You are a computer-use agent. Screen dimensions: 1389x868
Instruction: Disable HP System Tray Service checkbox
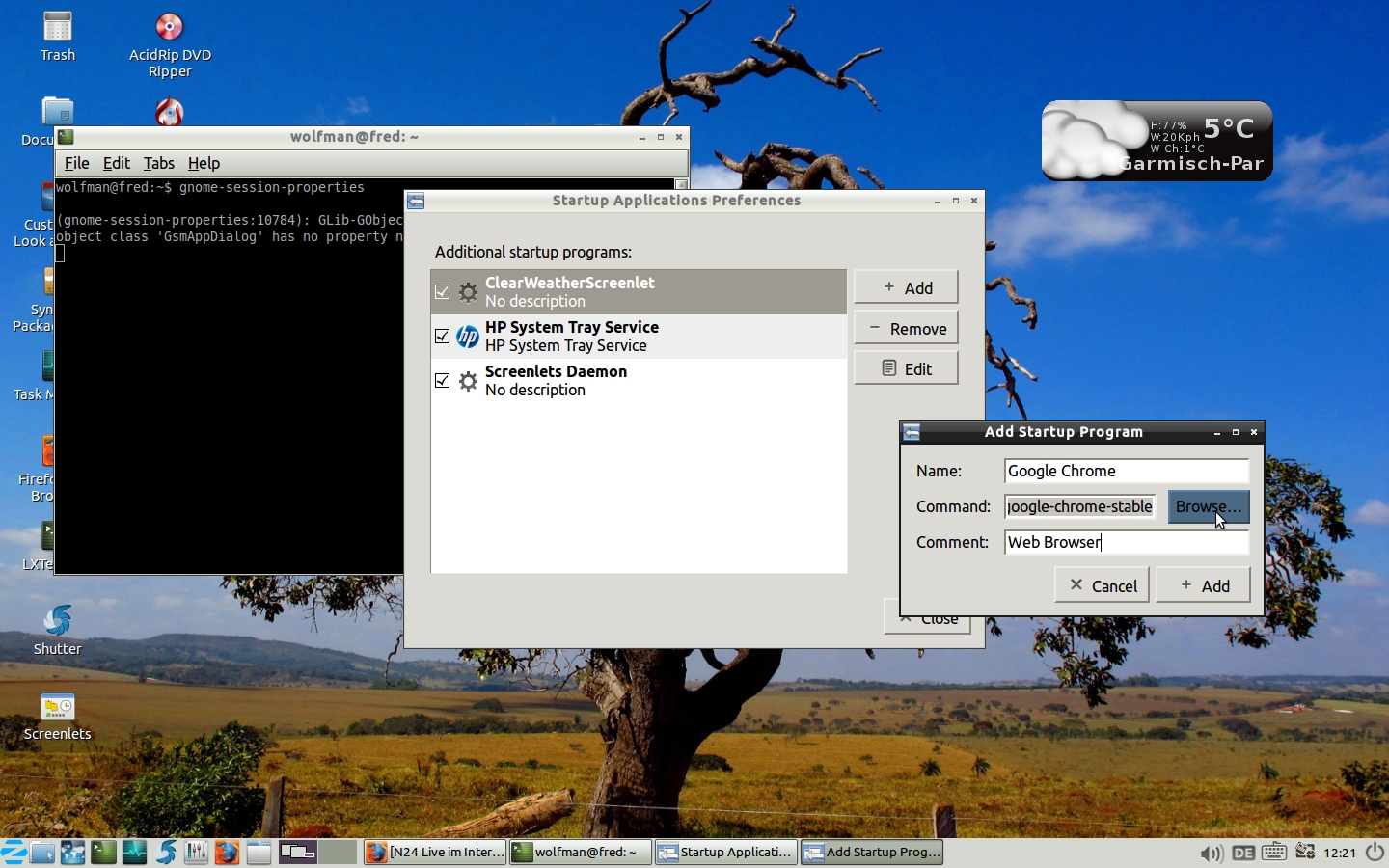pyautogui.click(x=443, y=337)
